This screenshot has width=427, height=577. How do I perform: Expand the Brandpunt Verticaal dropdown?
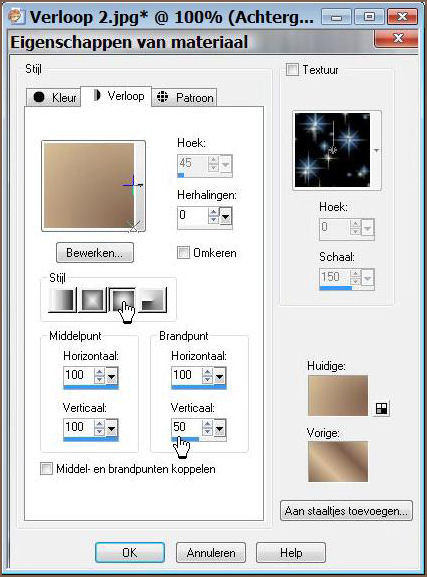click(219, 428)
